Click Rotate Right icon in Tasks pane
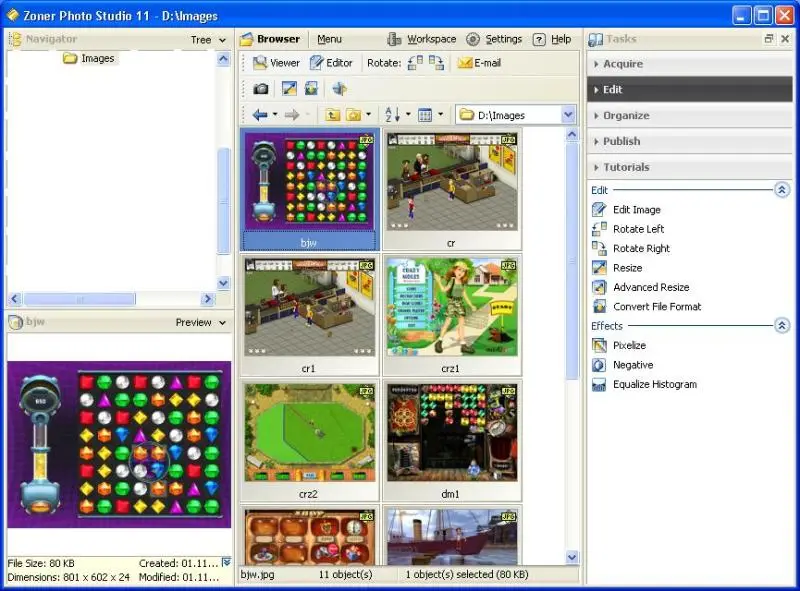 click(599, 249)
